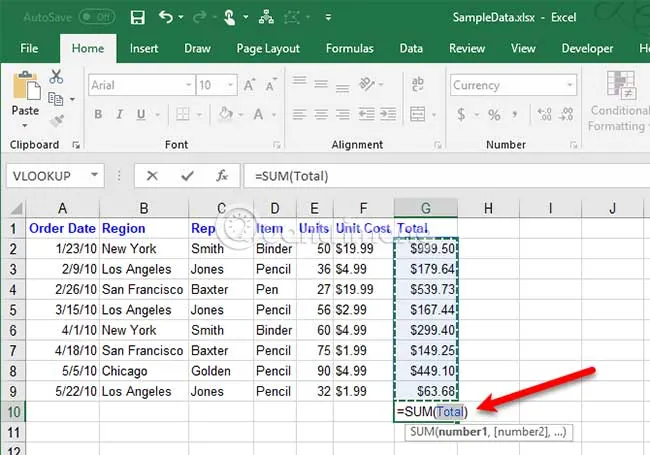The width and height of the screenshot is (650, 455).
Task: Toggle Italic formatting
Action: click(x=120, y=114)
